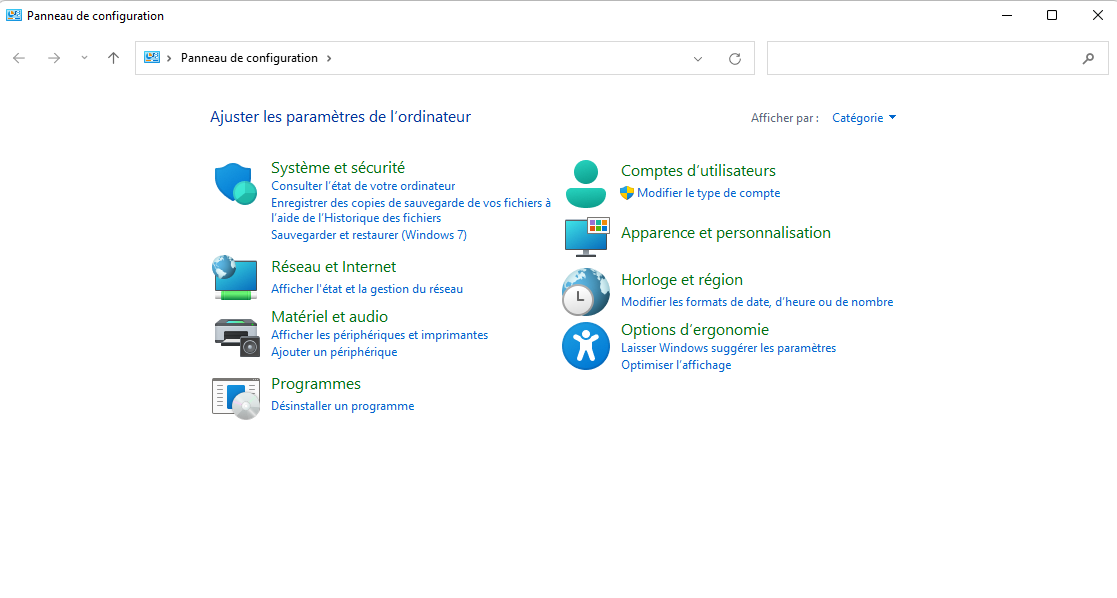Open Consulter l'état de votre ordinateur
Viewport: 1117px width, 598px height.
click(363, 186)
